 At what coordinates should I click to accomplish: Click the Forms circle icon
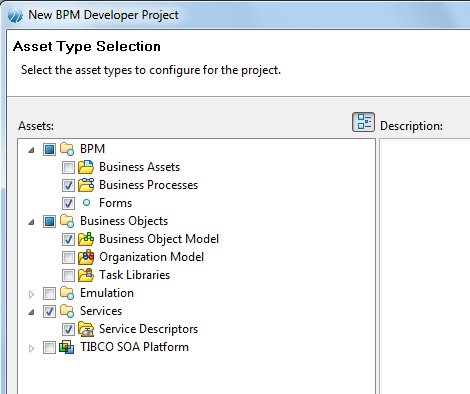86,202
